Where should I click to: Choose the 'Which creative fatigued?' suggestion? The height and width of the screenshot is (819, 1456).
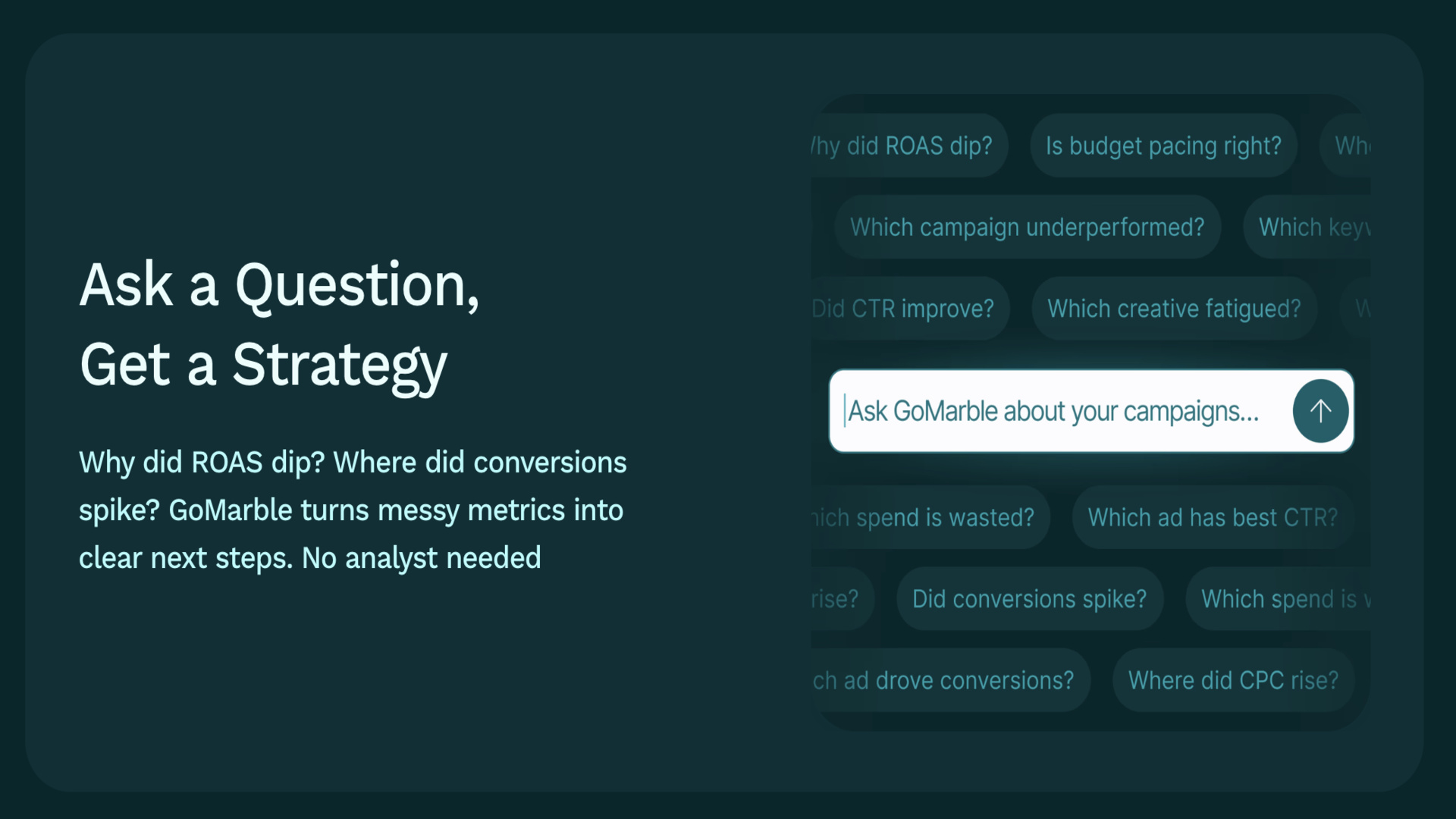coord(1174,309)
